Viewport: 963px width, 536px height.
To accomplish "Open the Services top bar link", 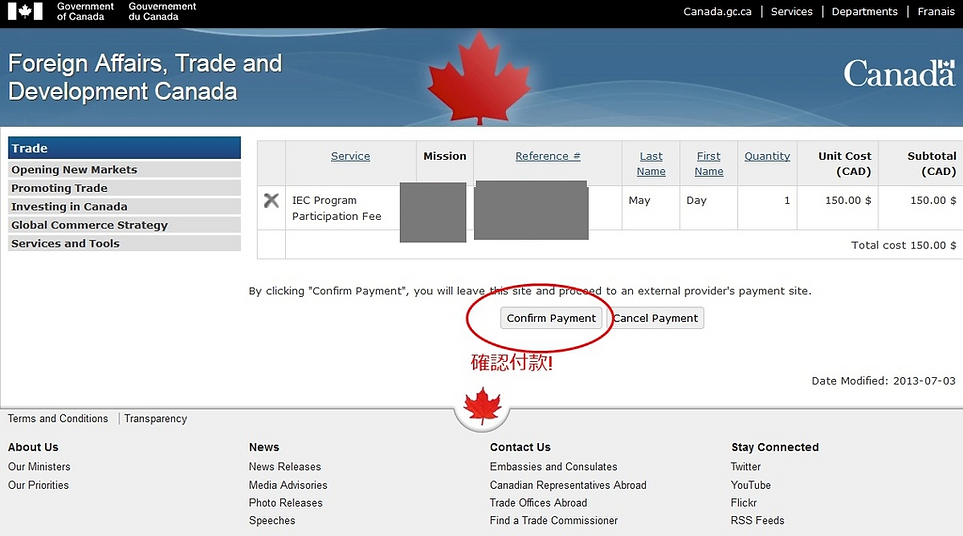I will pyautogui.click(x=792, y=12).
